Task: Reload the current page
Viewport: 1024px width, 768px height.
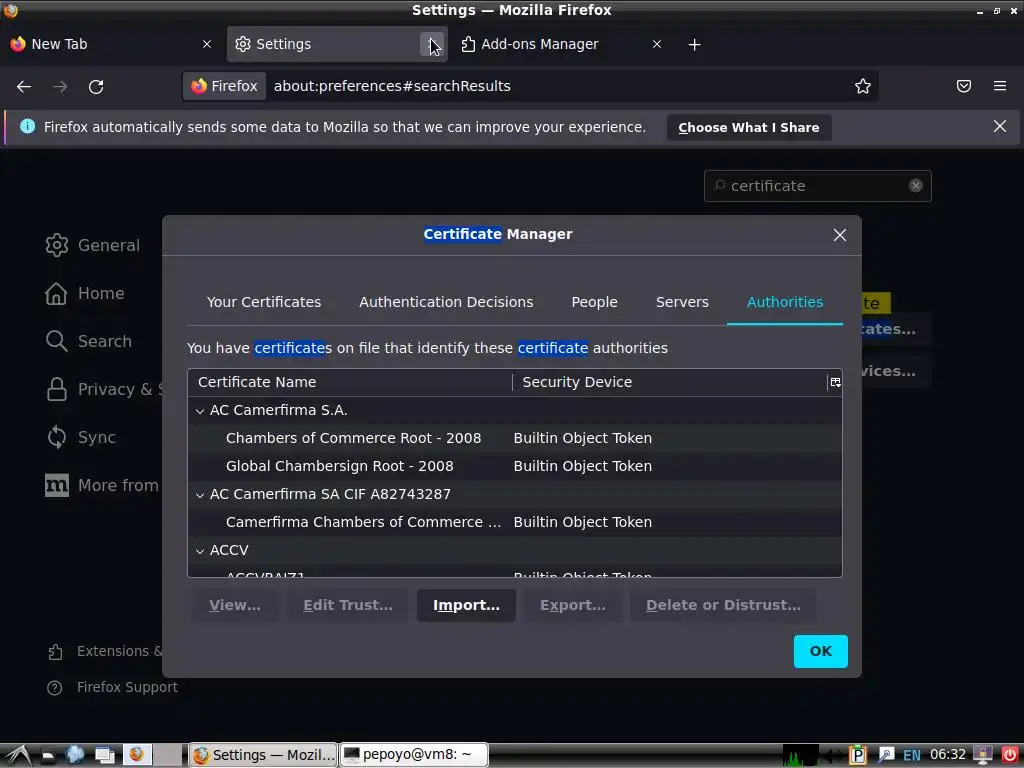Action: coord(96,87)
